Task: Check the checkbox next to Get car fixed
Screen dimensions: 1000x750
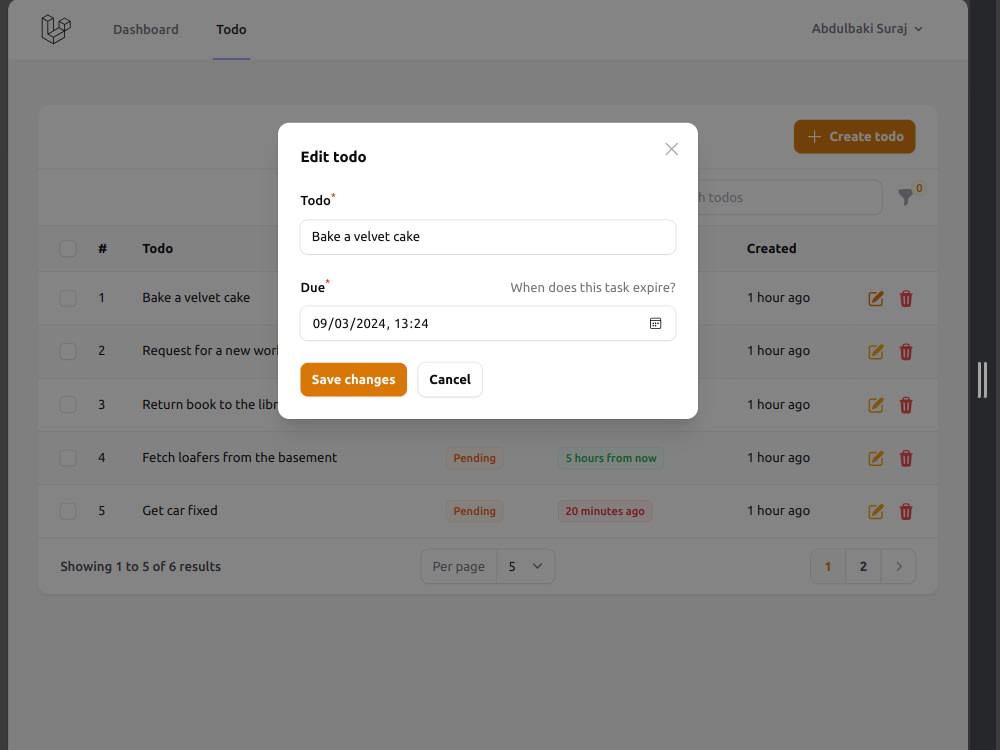Action: click(67, 511)
